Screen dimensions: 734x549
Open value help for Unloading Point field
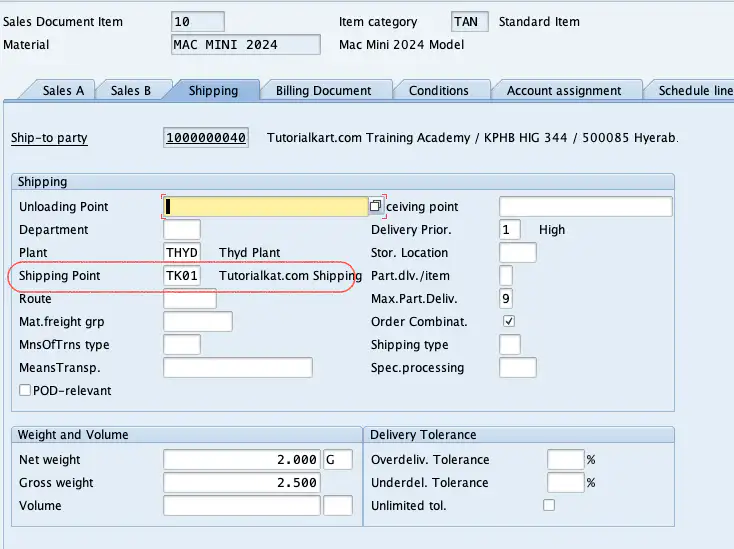pos(375,206)
